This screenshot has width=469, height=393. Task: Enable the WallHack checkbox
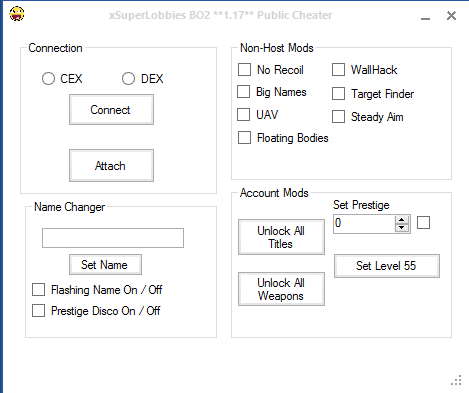coord(338,70)
